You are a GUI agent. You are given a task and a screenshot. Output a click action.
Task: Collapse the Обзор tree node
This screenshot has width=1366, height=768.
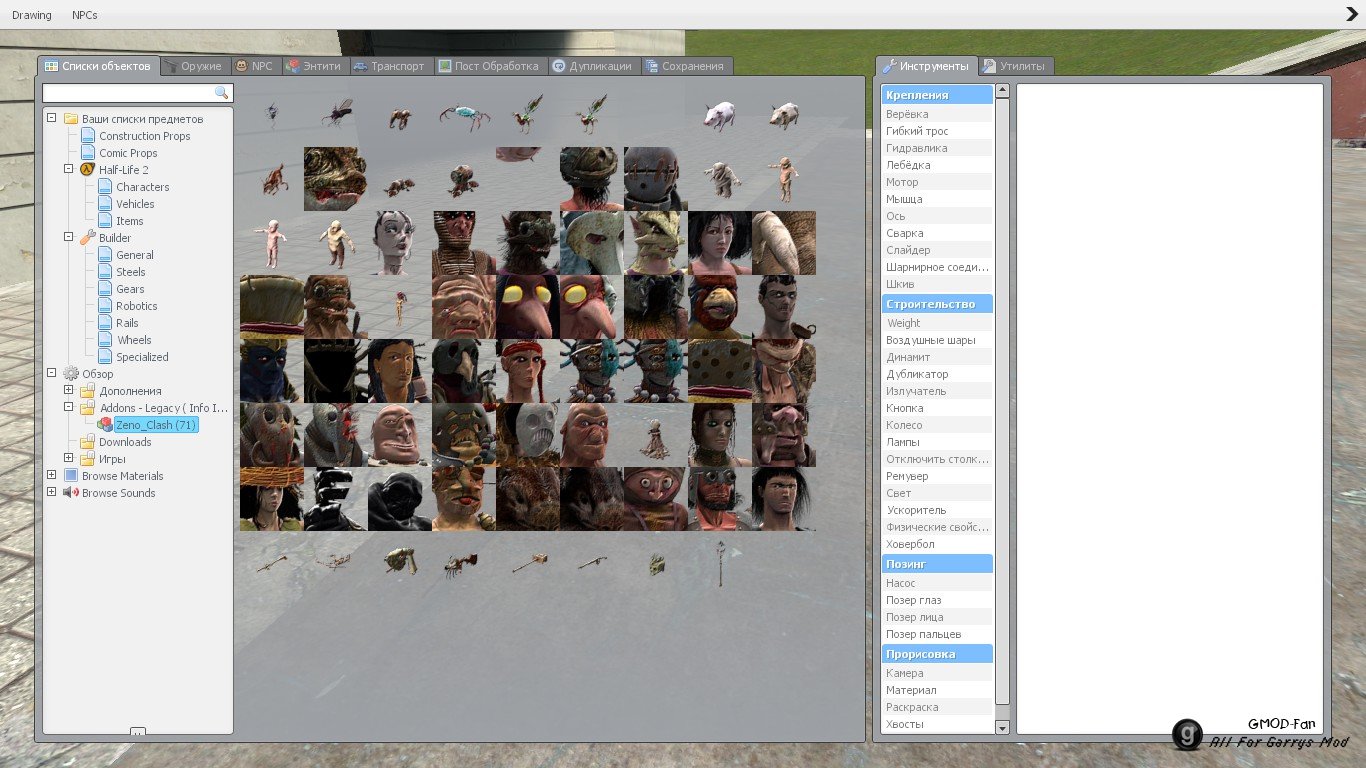51,373
